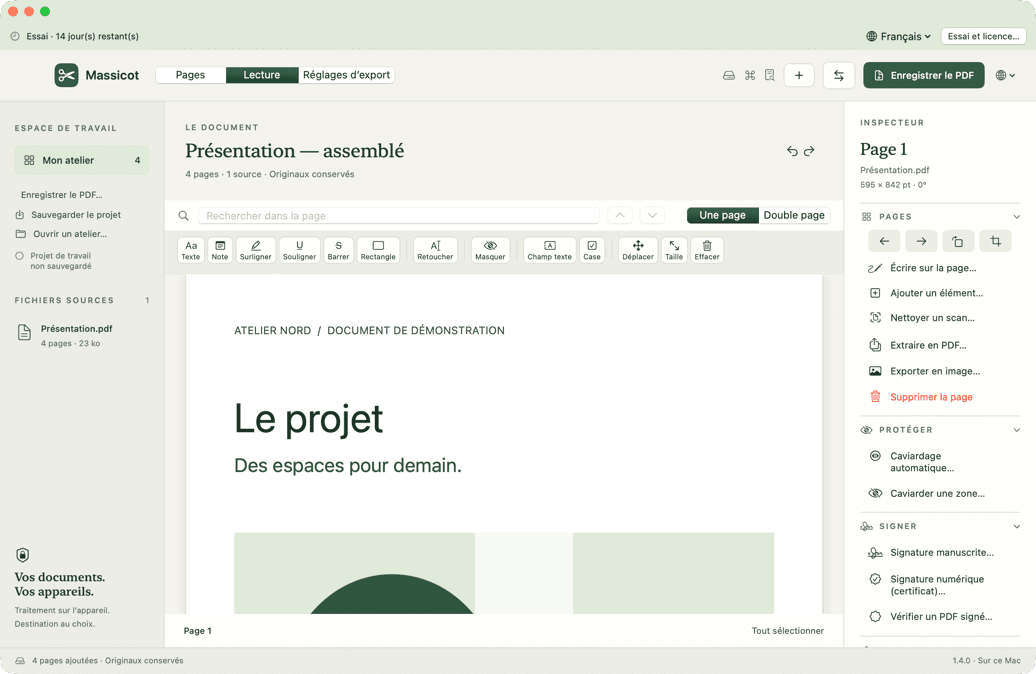Open the Retoucher text tool
The image size is (1036, 674).
pos(435,250)
